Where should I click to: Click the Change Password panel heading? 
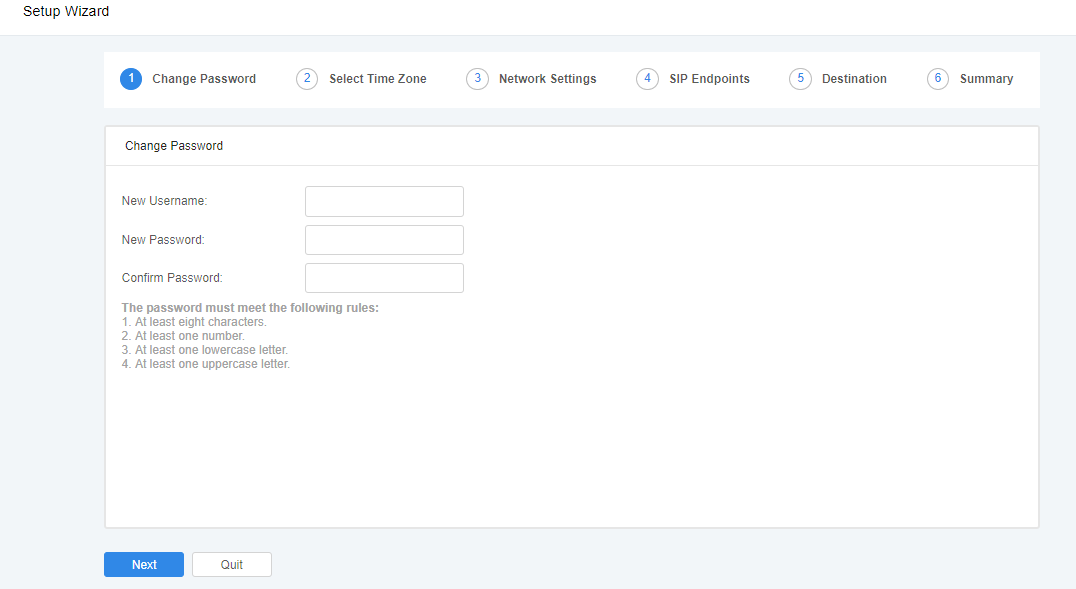coord(174,146)
